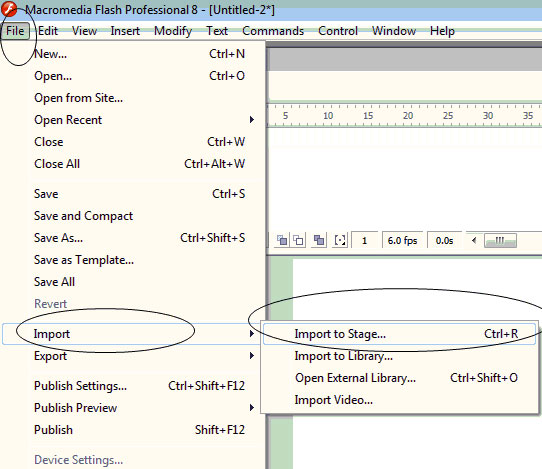Screen dimensions: 542x469
Task: Open Modify Onion Markers button
Action: click(x=340, y=240)
